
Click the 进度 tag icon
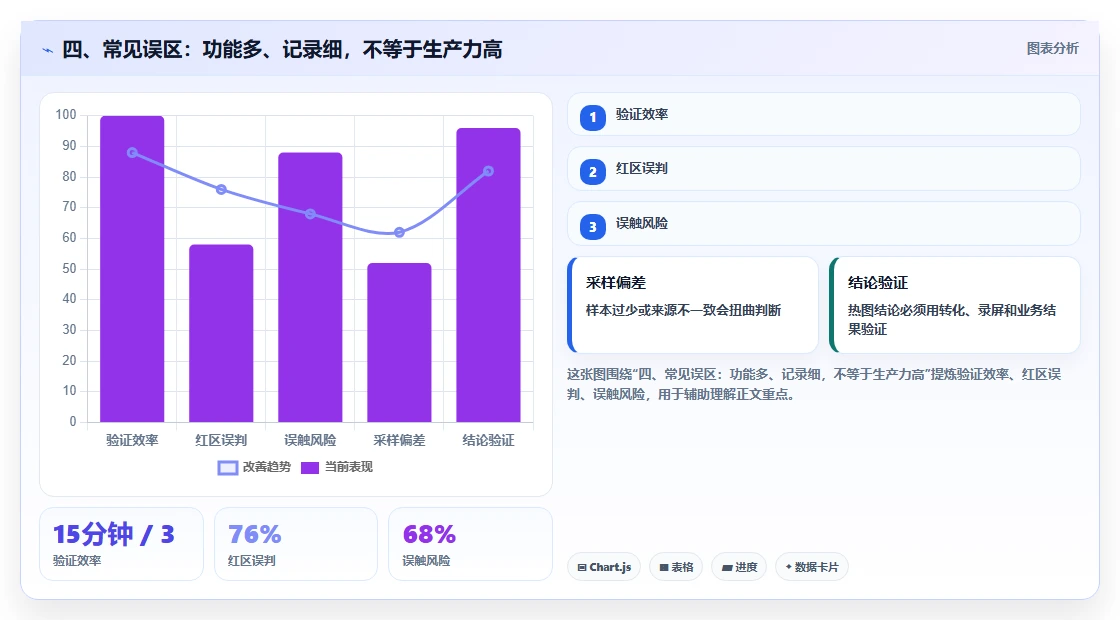click(x=726, y=567)
